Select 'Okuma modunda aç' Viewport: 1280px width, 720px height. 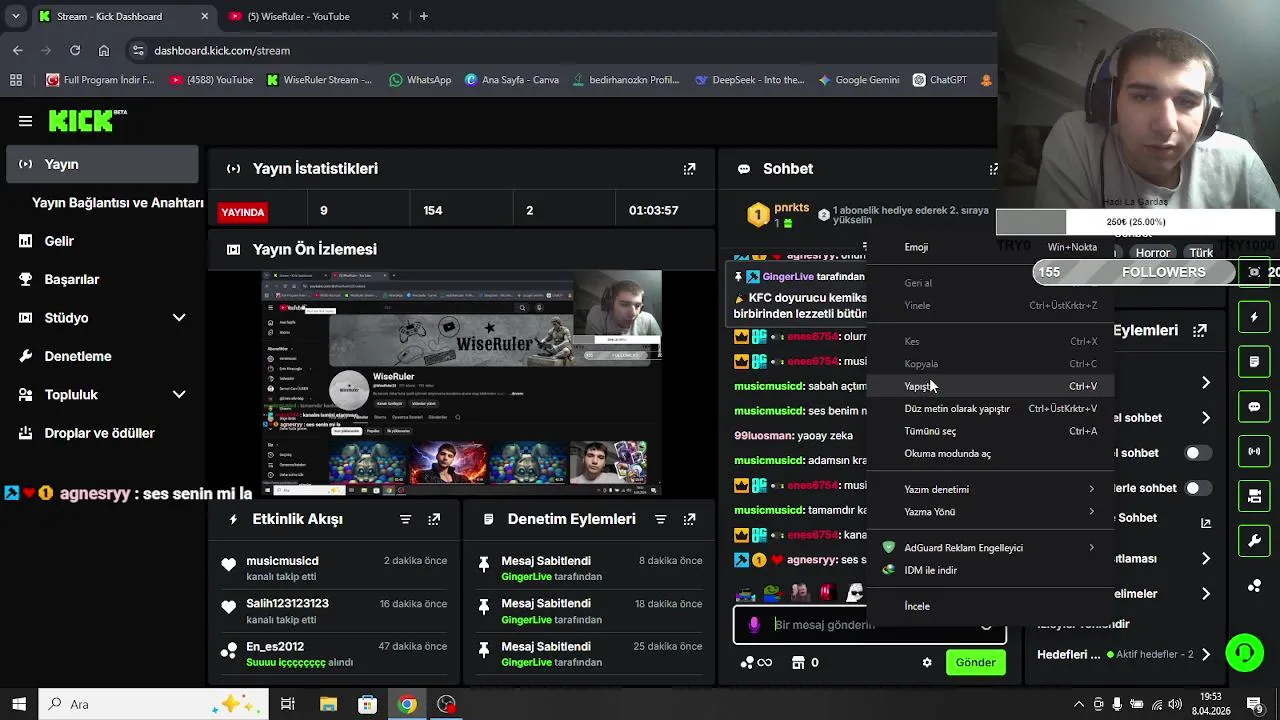[991, 453]
